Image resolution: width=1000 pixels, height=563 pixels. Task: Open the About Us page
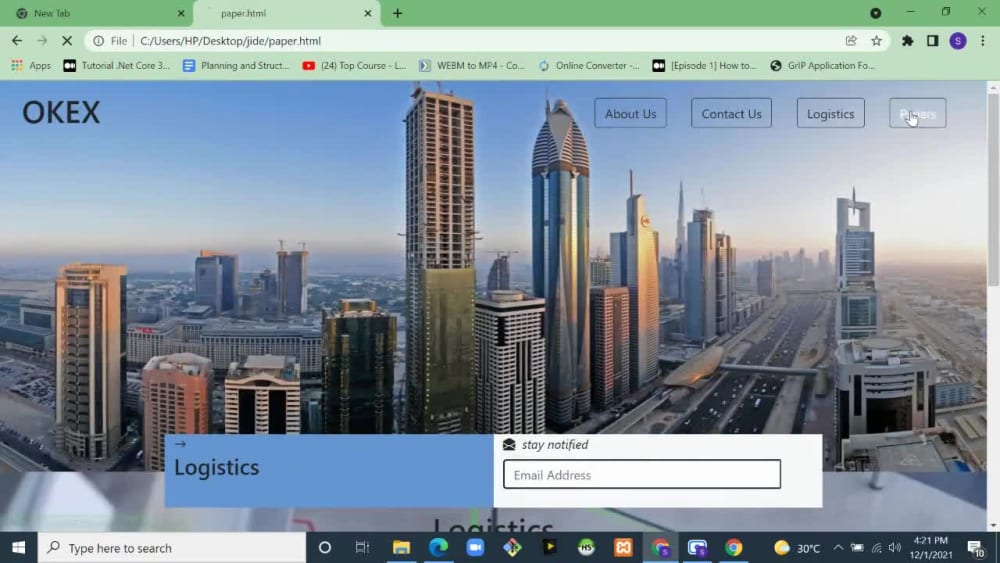[x=630, y=113]
